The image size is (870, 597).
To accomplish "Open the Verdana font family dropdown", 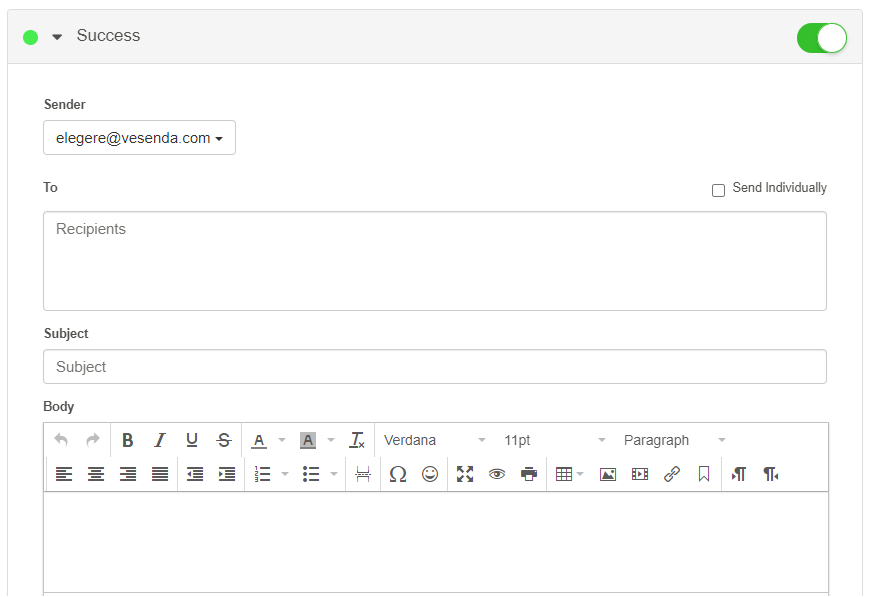I will coord(435,440).
